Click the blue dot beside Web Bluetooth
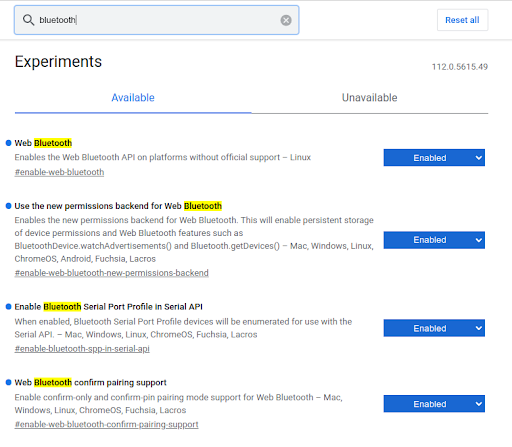The image size is (512, 447). [9, 143]
